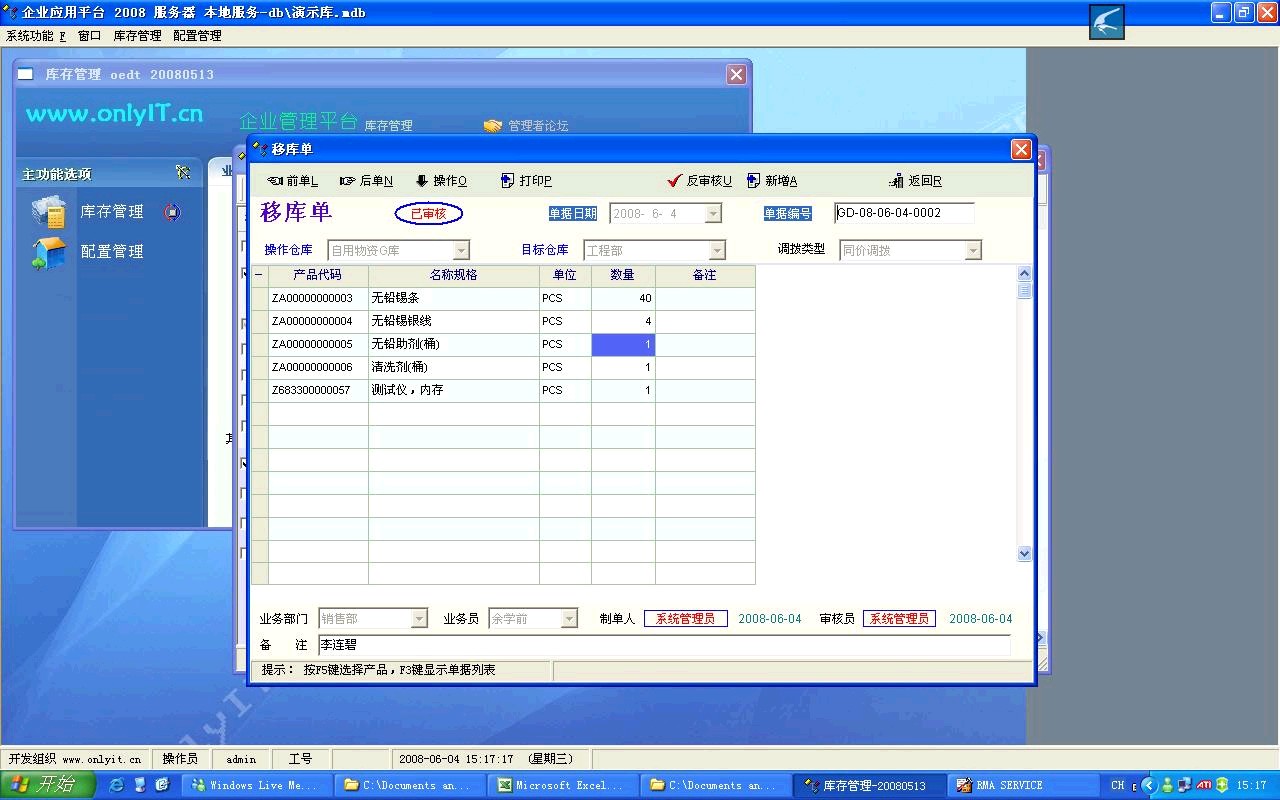Click the 返回R return button
Image resolution: width=1280 pixels, height=800 pixels.
[915, 181]
